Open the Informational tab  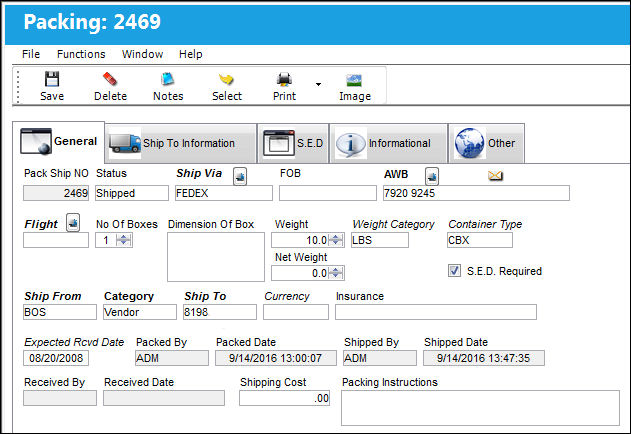click(388, 143)
